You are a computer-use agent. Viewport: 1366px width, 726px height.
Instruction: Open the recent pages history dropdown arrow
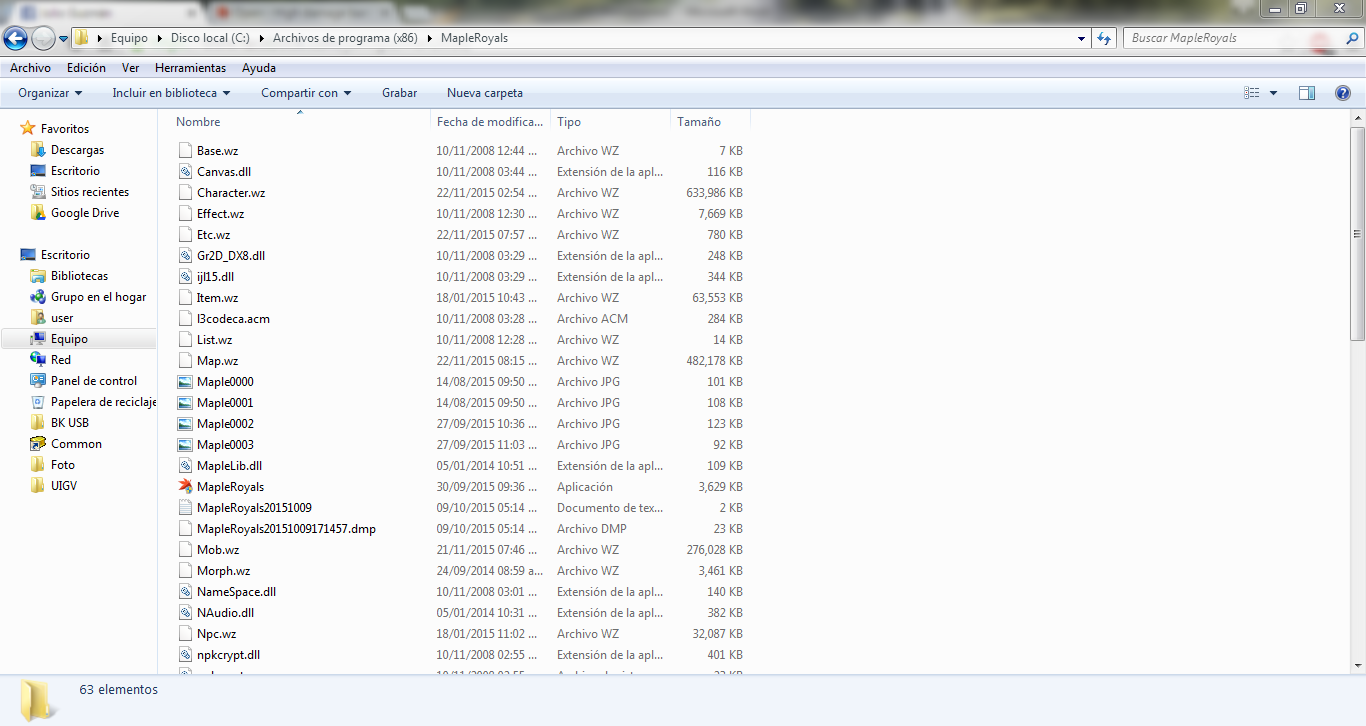[63, 39]
